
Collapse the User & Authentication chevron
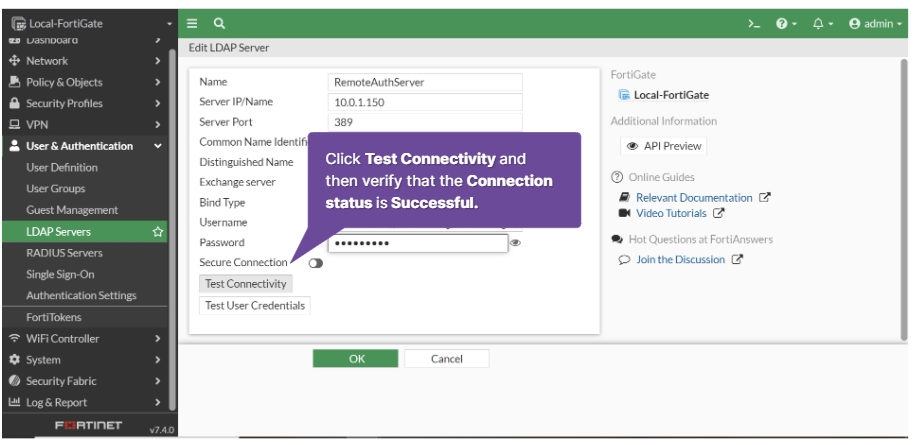[x=158, y=146]
